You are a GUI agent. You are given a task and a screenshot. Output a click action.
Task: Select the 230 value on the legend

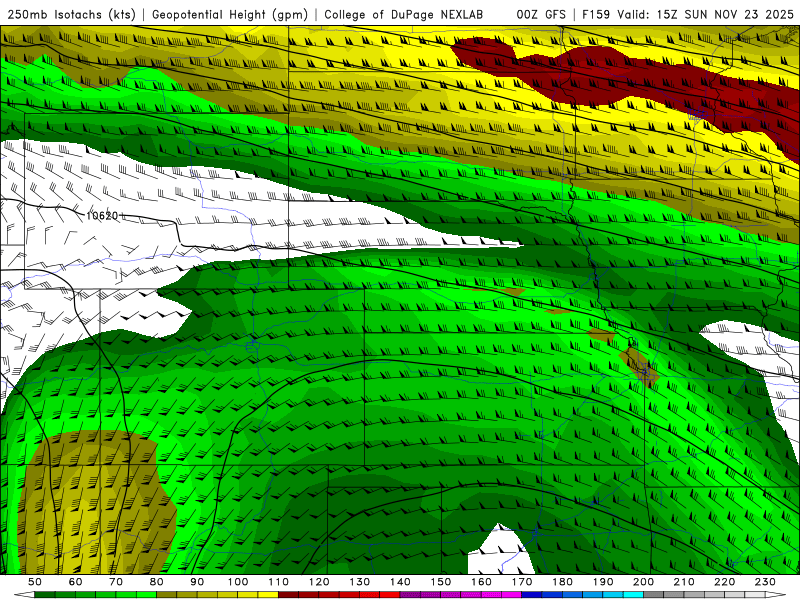[x=765, y=582]
